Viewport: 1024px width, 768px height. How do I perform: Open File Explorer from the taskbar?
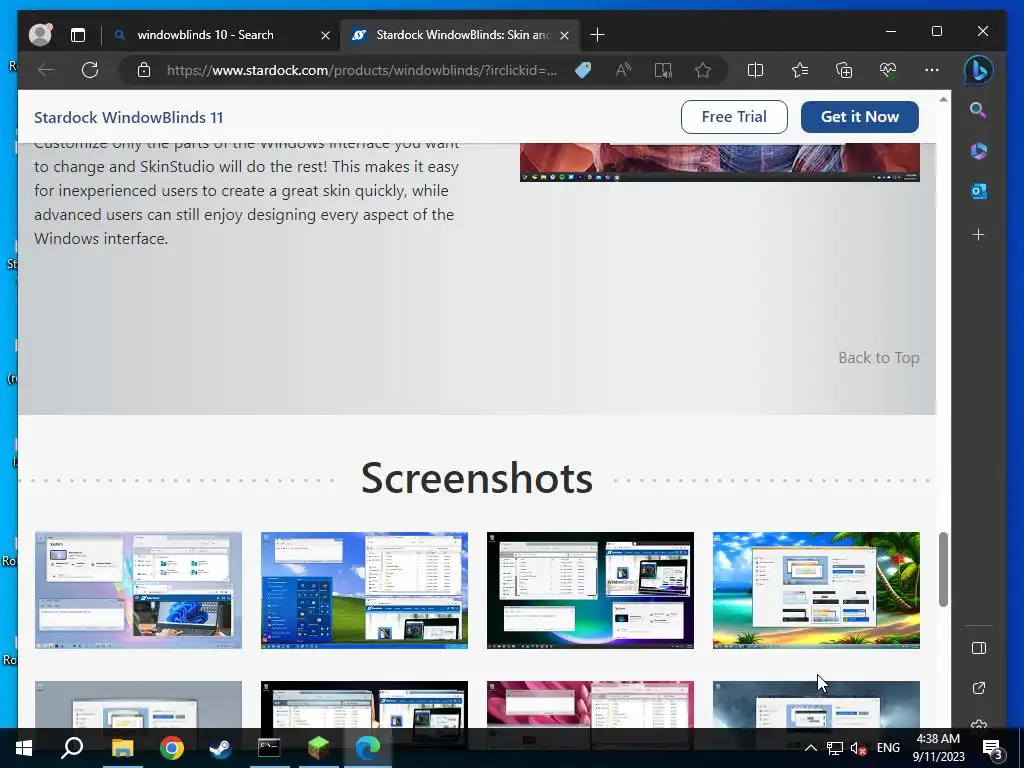(122, 748)
